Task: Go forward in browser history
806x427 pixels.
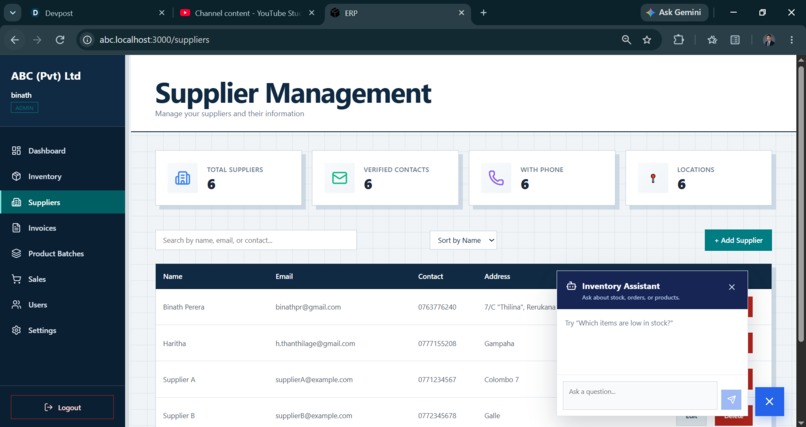Action: click(x=37, y=40)
